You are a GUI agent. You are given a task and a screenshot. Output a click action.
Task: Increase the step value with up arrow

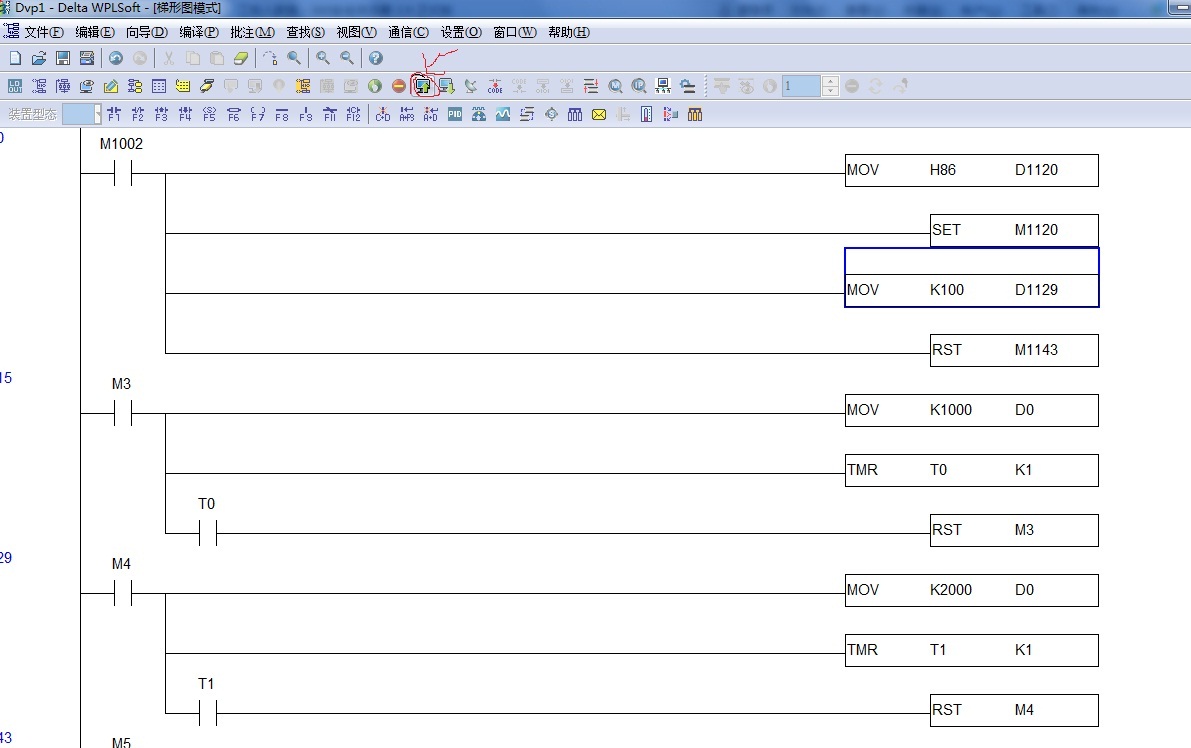[x=830, y=81]
